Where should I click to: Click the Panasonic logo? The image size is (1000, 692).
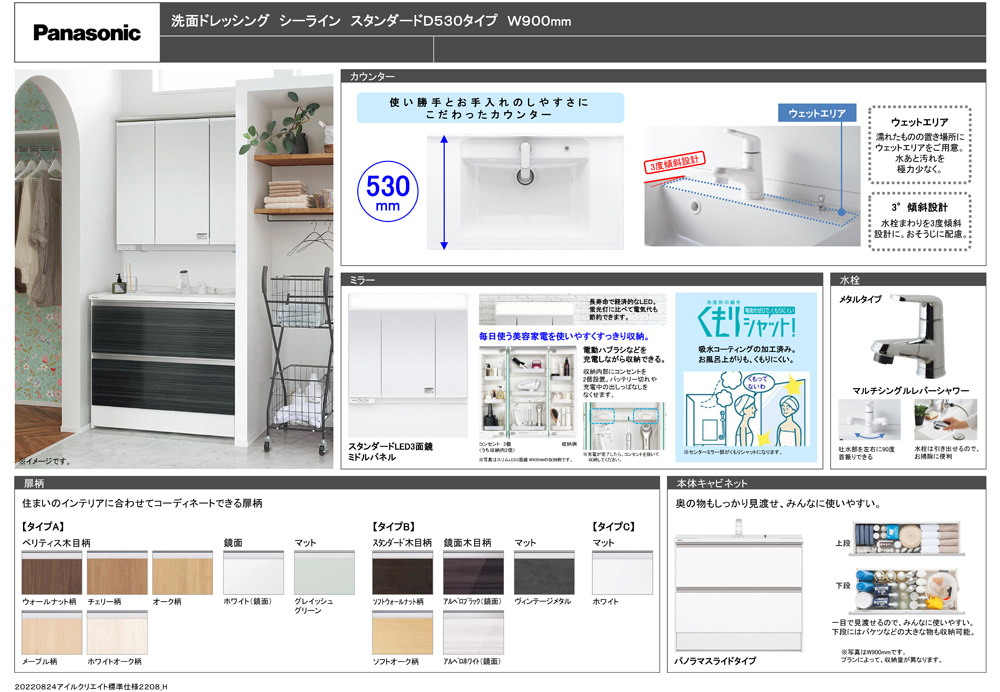[x=87, y=33]
